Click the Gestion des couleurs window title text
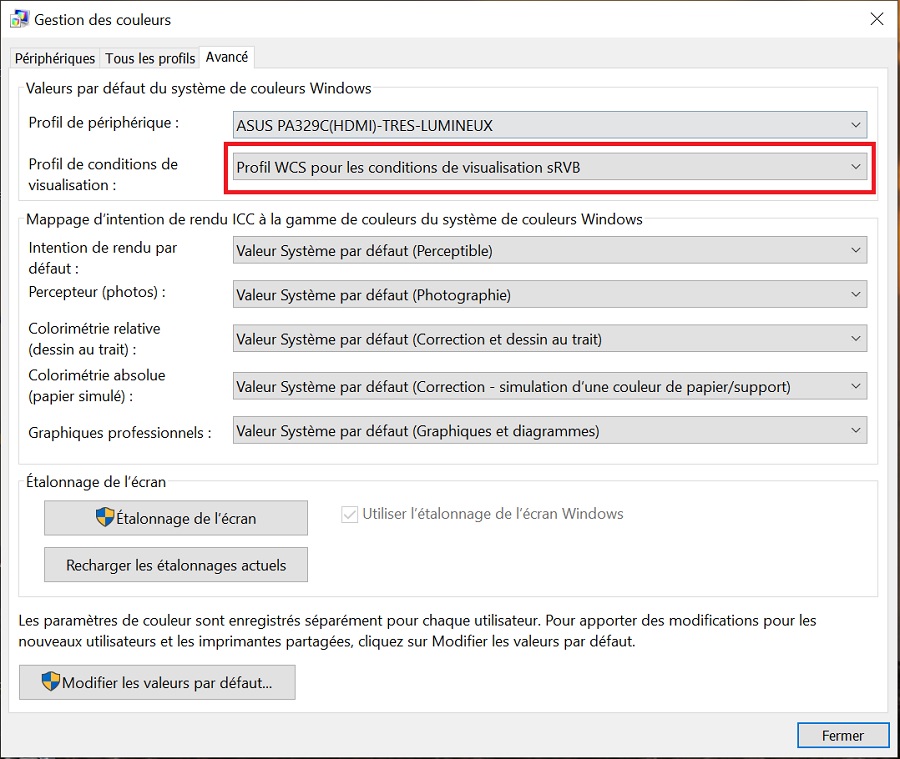Viewport: 900px width, 759px height. point(103,19)
